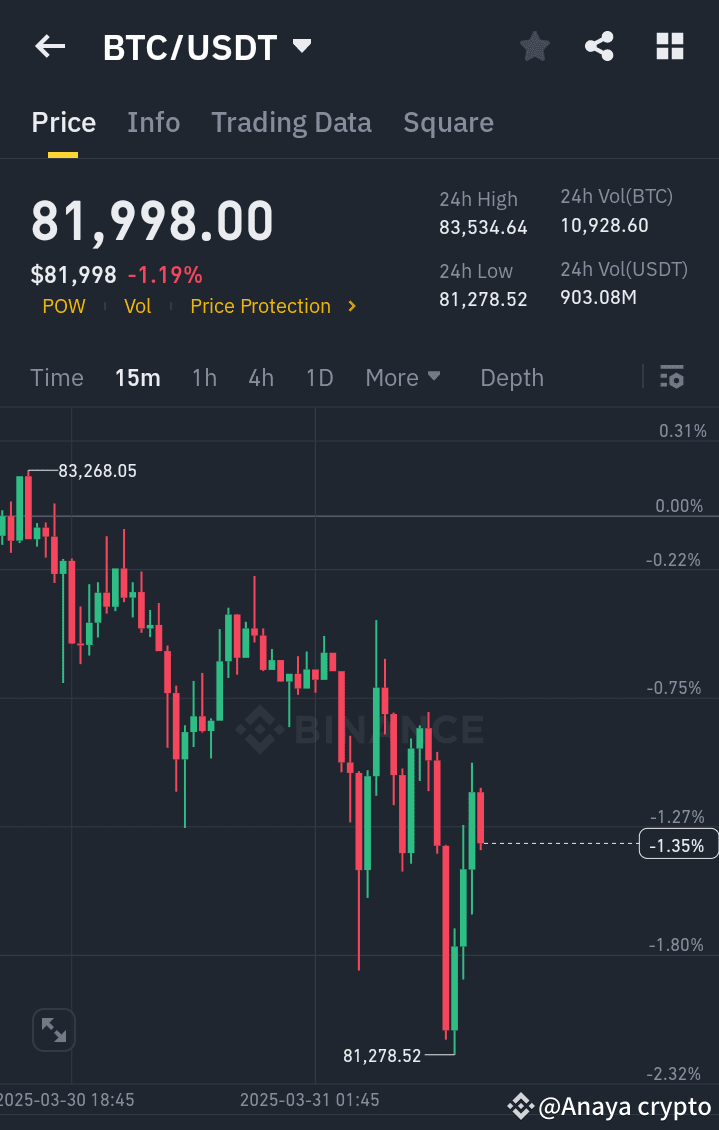The width and height of the screenshot is (719, 1130).
Task: Toggle the POW tag
Action: (x=64, y=306)
